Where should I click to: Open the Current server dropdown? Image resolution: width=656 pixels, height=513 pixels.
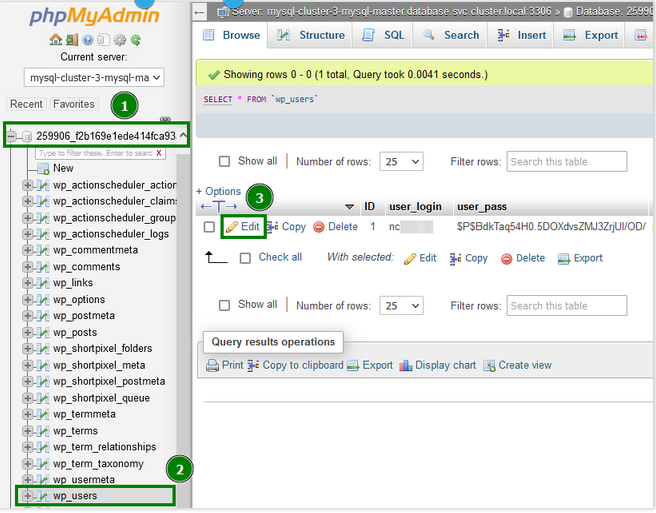tap(95, 77)
